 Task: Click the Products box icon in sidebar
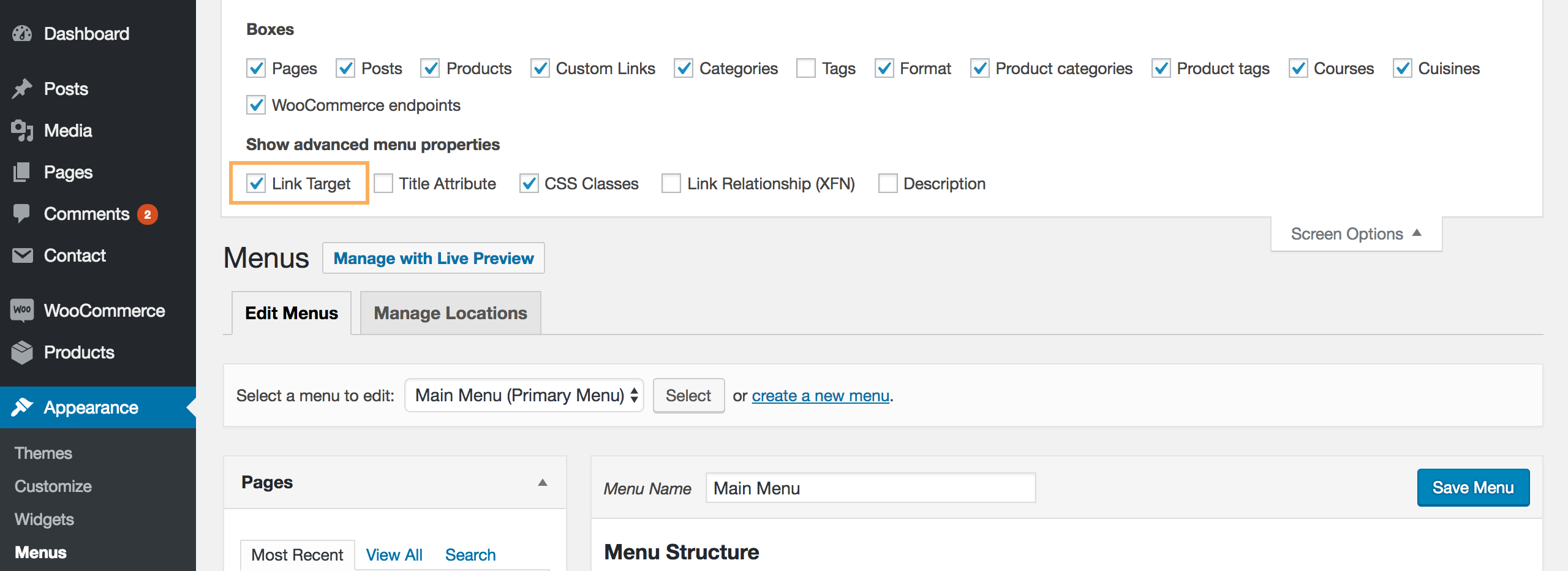(x=22, y=352)
